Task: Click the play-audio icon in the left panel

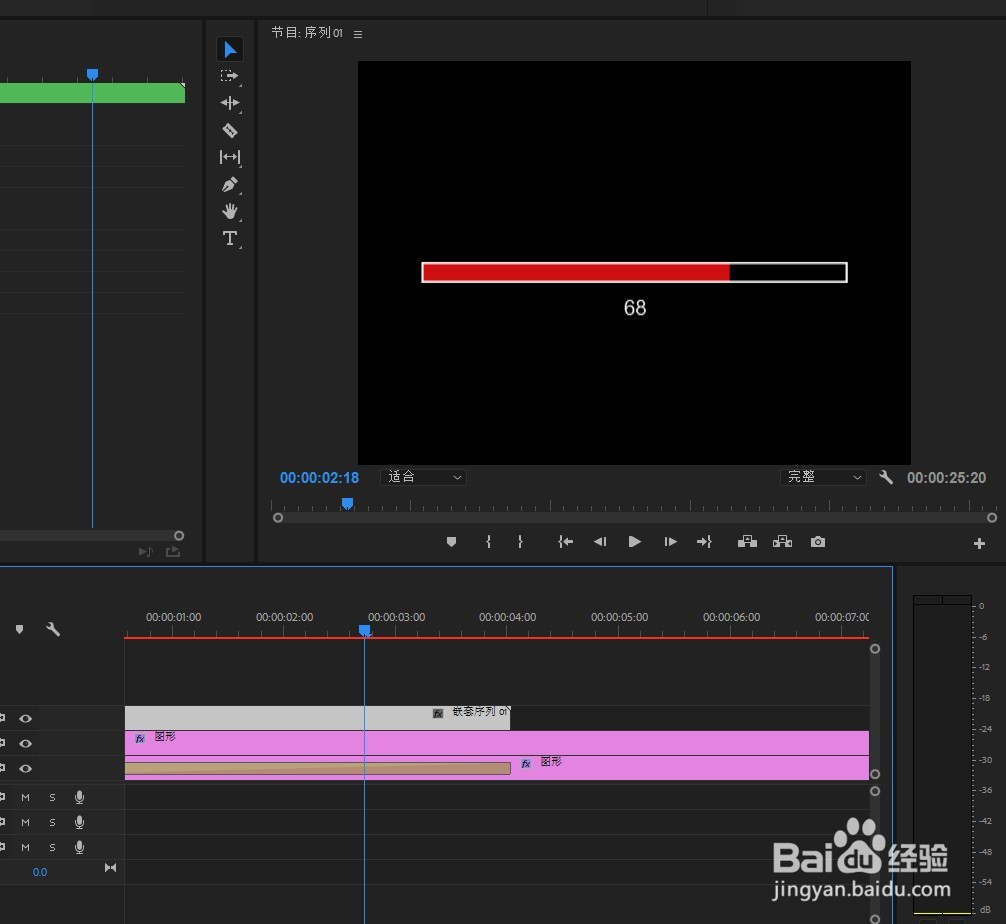Action: [146, 552]
